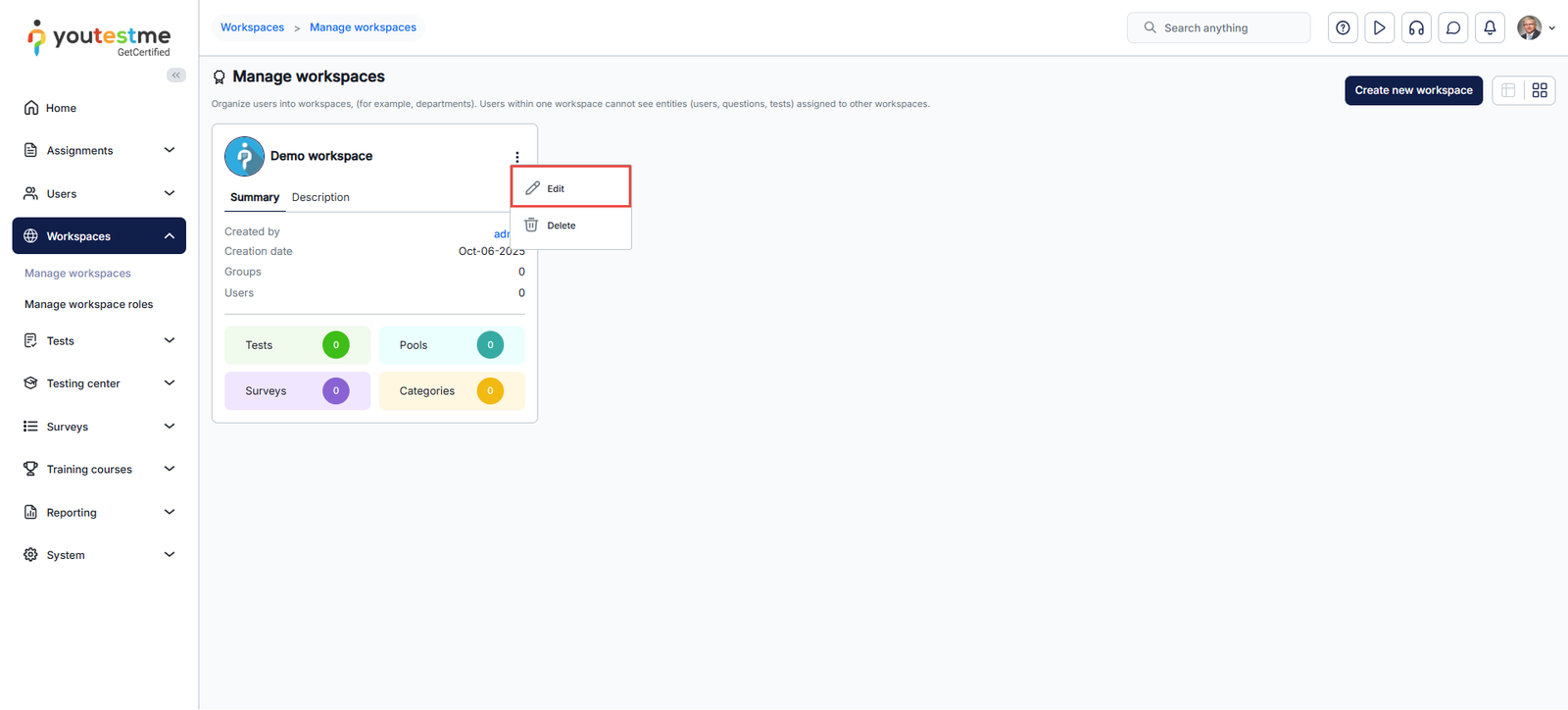
Task: Click the play video tutorial icon
Action: [1379, 28]
